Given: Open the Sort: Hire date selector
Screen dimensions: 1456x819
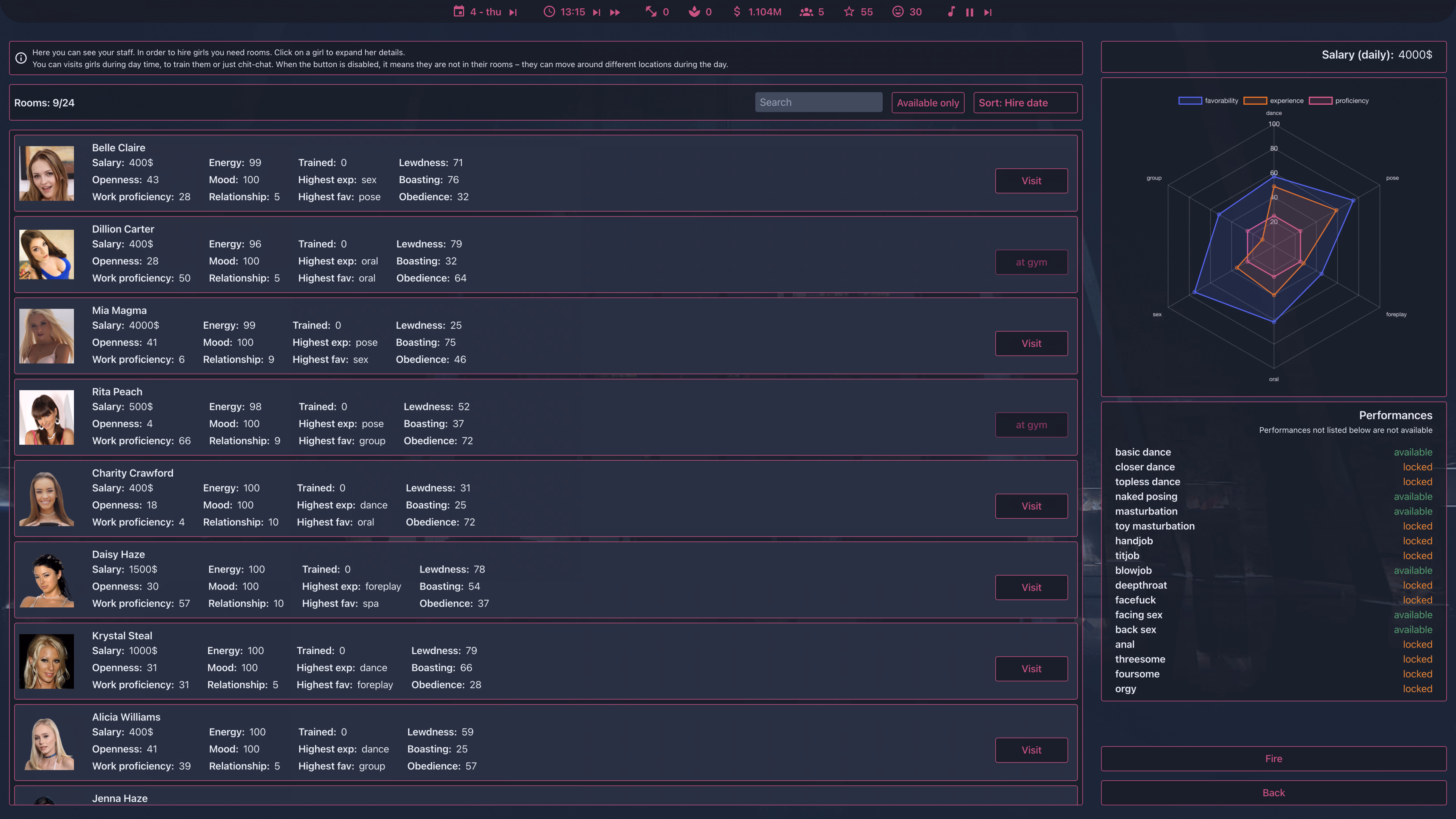Looking at the screenshot, I should point(1025,103).
